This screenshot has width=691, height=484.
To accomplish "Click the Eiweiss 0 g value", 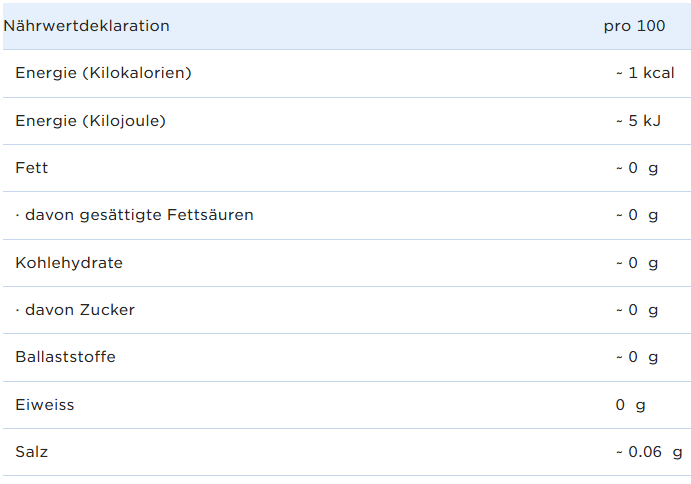I will pos(631,405).
